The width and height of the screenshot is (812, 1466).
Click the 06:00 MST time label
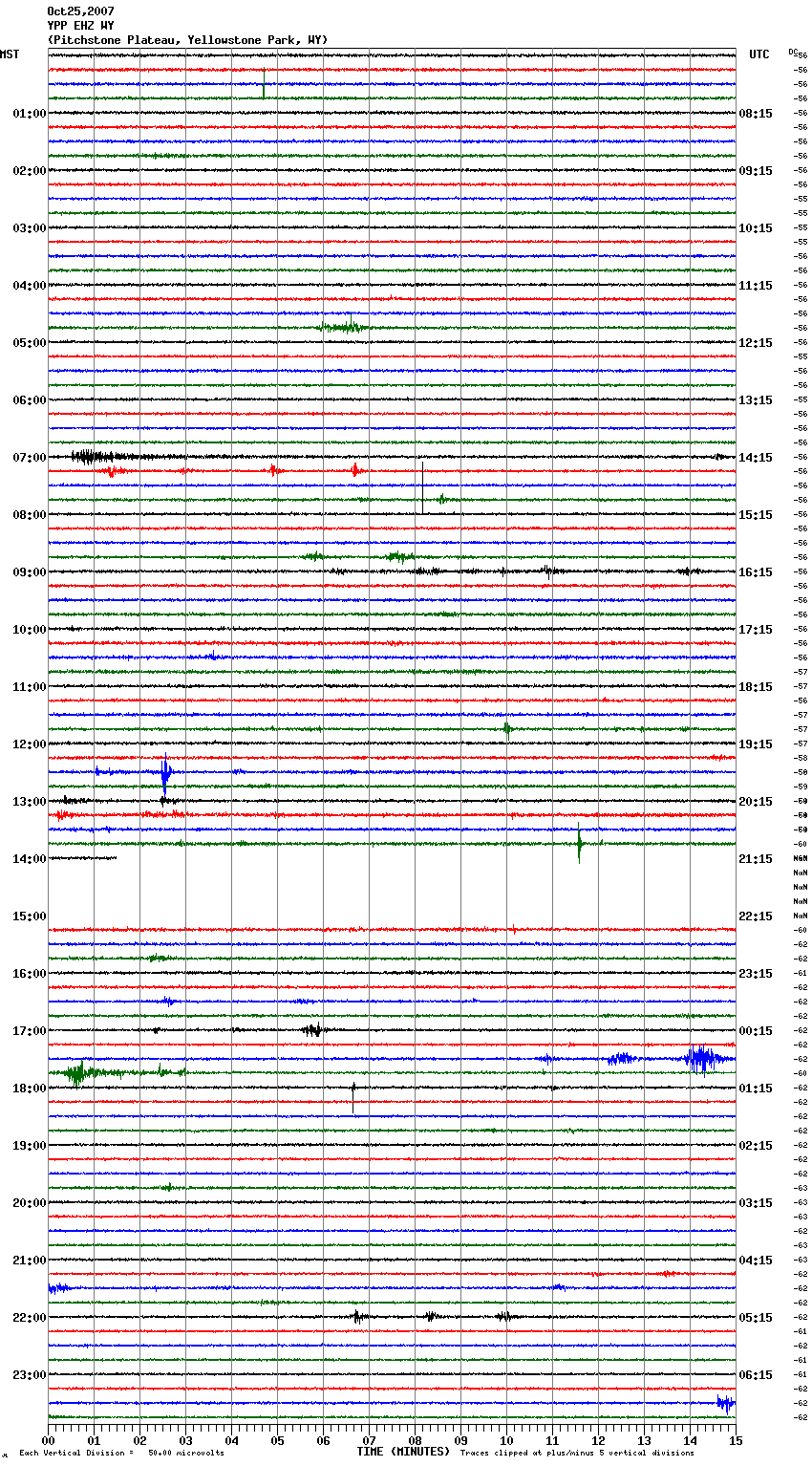point(30,400)
